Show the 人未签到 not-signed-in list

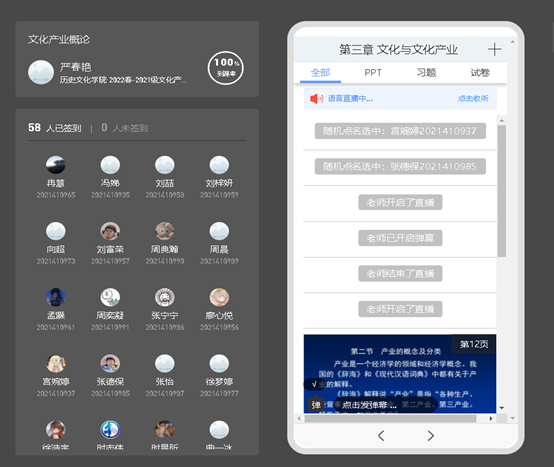coord(125,128)
